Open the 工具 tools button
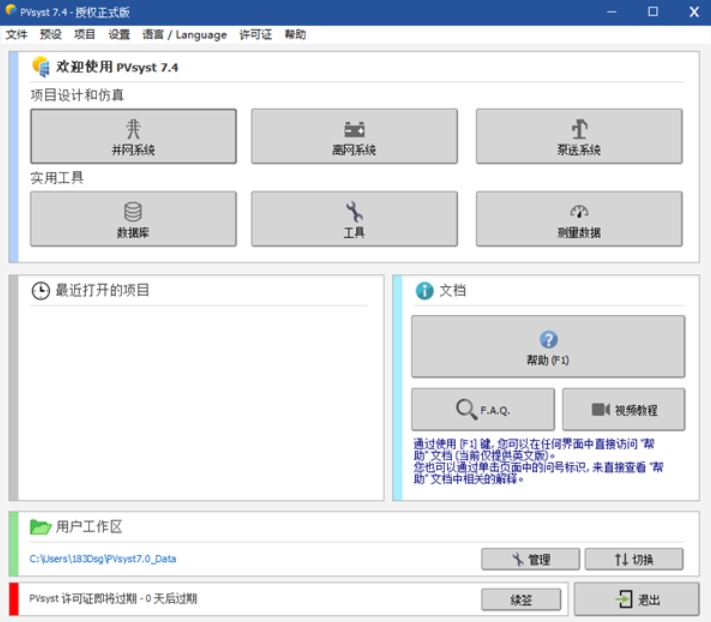Image resolution: width=711 pixels, height=622 pixels. (x=354, y=219)
